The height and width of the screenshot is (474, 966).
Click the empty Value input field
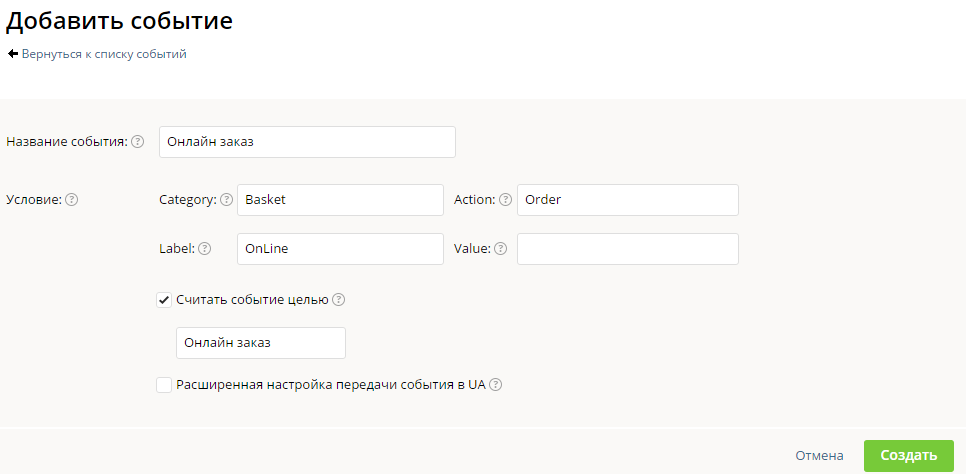point(627,249)
